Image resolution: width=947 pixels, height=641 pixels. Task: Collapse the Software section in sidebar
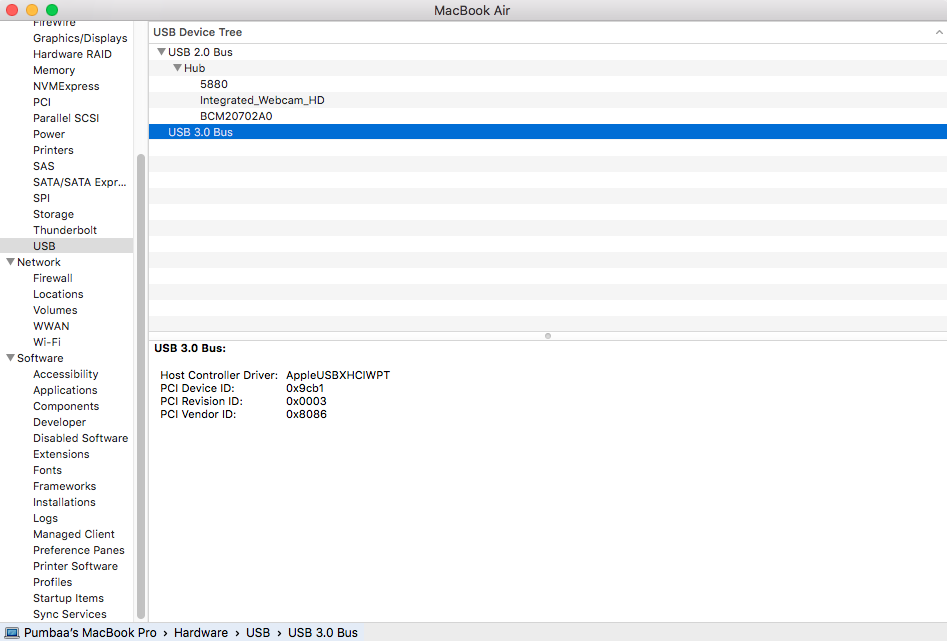click(10, 358)
